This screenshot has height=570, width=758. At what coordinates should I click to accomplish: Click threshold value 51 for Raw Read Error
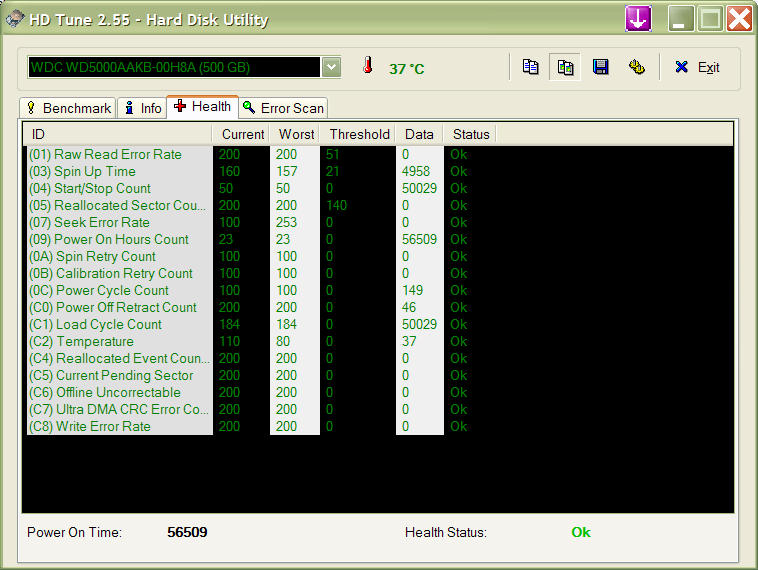[333, 154]
